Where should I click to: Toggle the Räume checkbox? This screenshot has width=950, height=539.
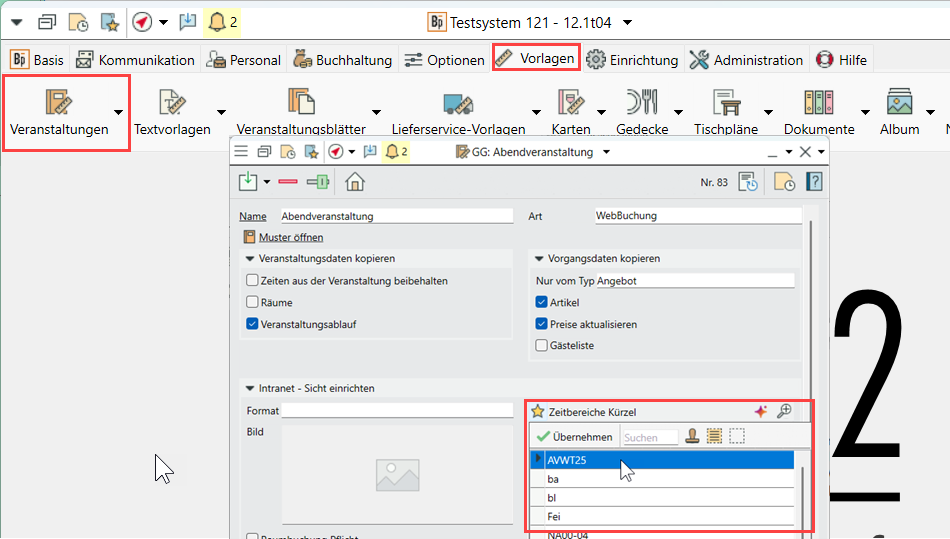pyautogui.click(x=252, y=301)
